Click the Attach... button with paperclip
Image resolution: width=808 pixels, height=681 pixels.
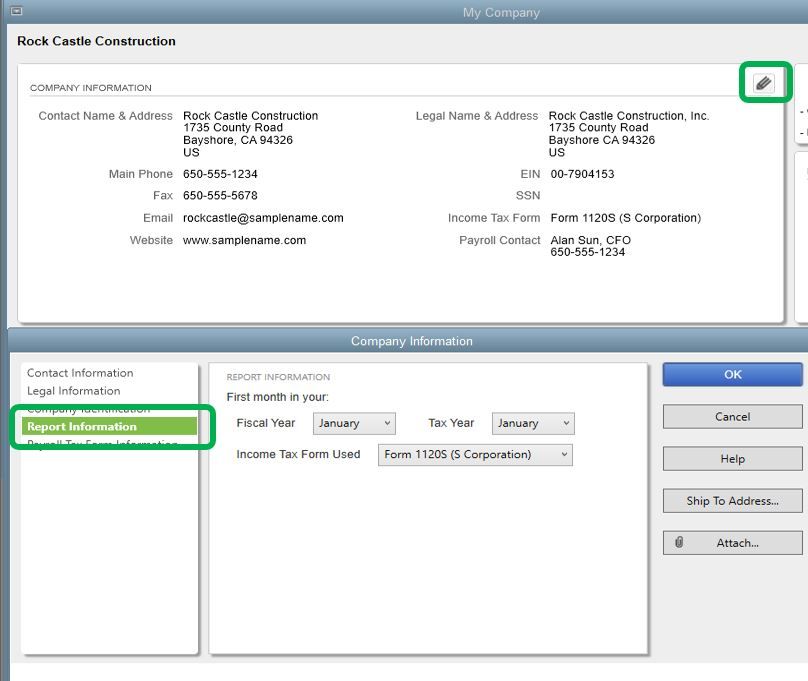(x=732, y=543)
